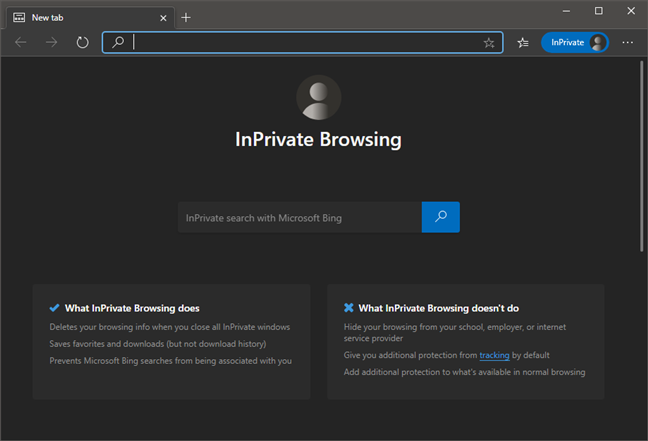Click the blue X icon

pyautogui.click(x=348, y=308)
